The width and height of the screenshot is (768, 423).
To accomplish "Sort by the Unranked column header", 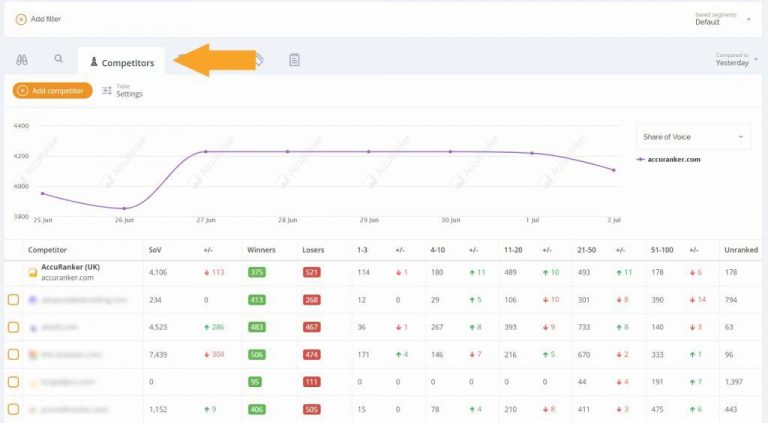I will tap(741, 250).
